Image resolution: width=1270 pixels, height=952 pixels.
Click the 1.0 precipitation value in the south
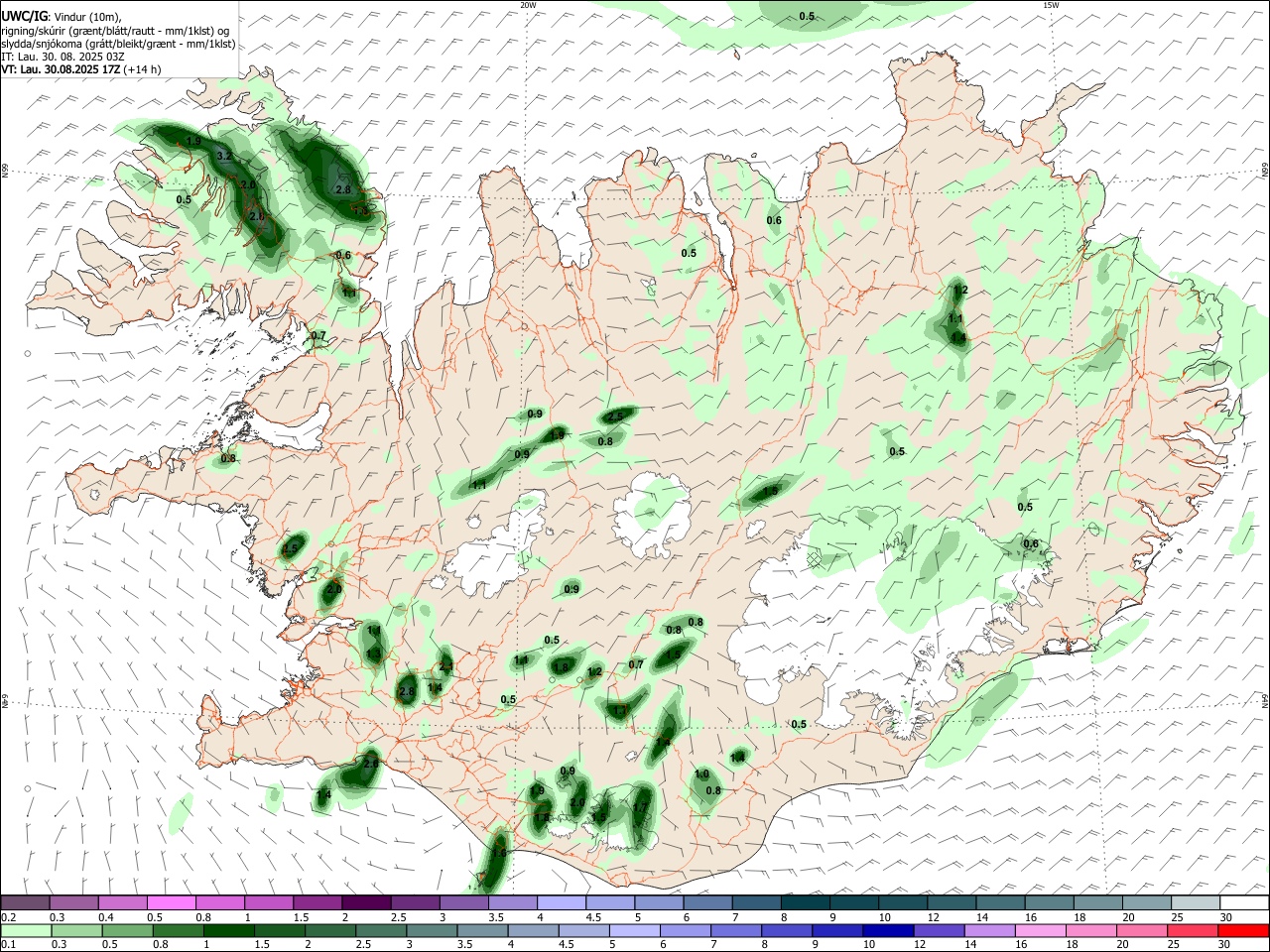(701, 773)
